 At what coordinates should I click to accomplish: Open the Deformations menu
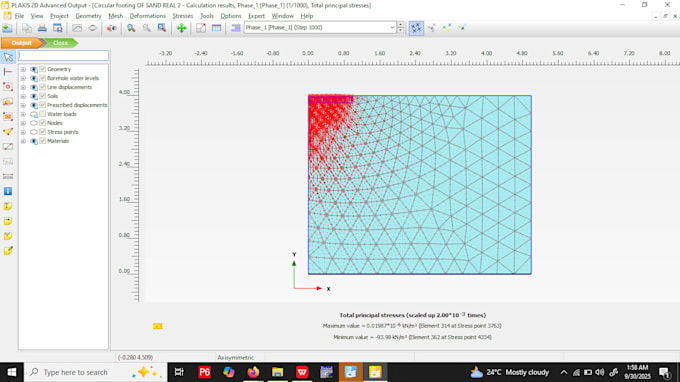coord(147,16)
